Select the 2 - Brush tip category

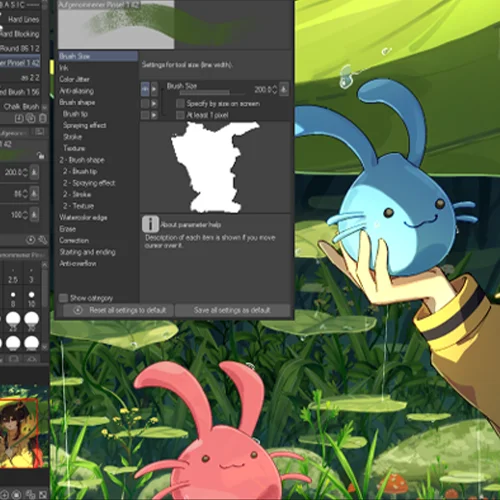point(98,171)
